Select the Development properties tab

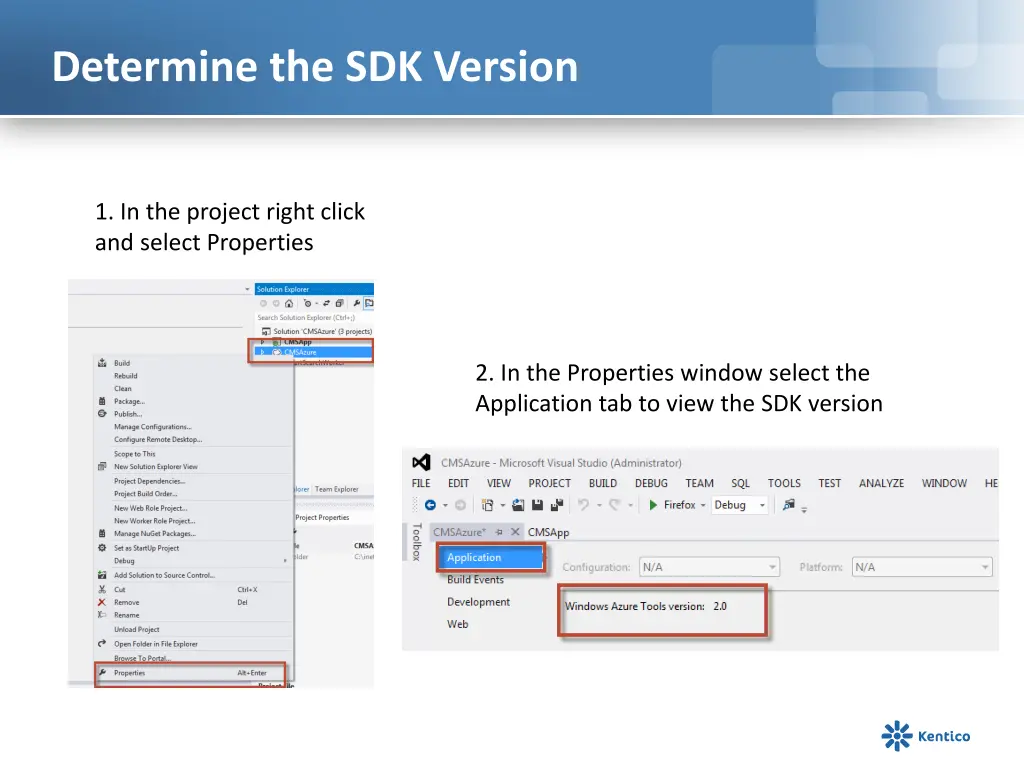[478, 601]
